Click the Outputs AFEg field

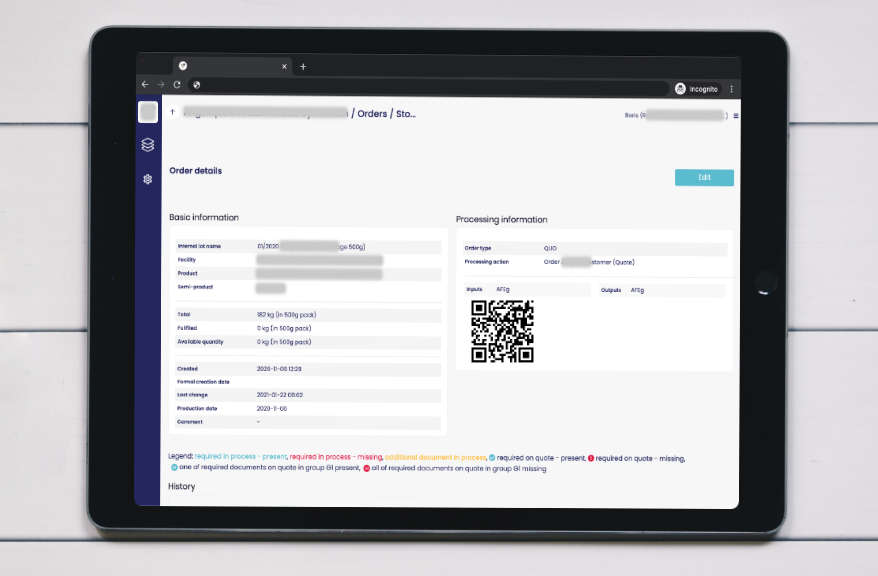coord(660,290)
